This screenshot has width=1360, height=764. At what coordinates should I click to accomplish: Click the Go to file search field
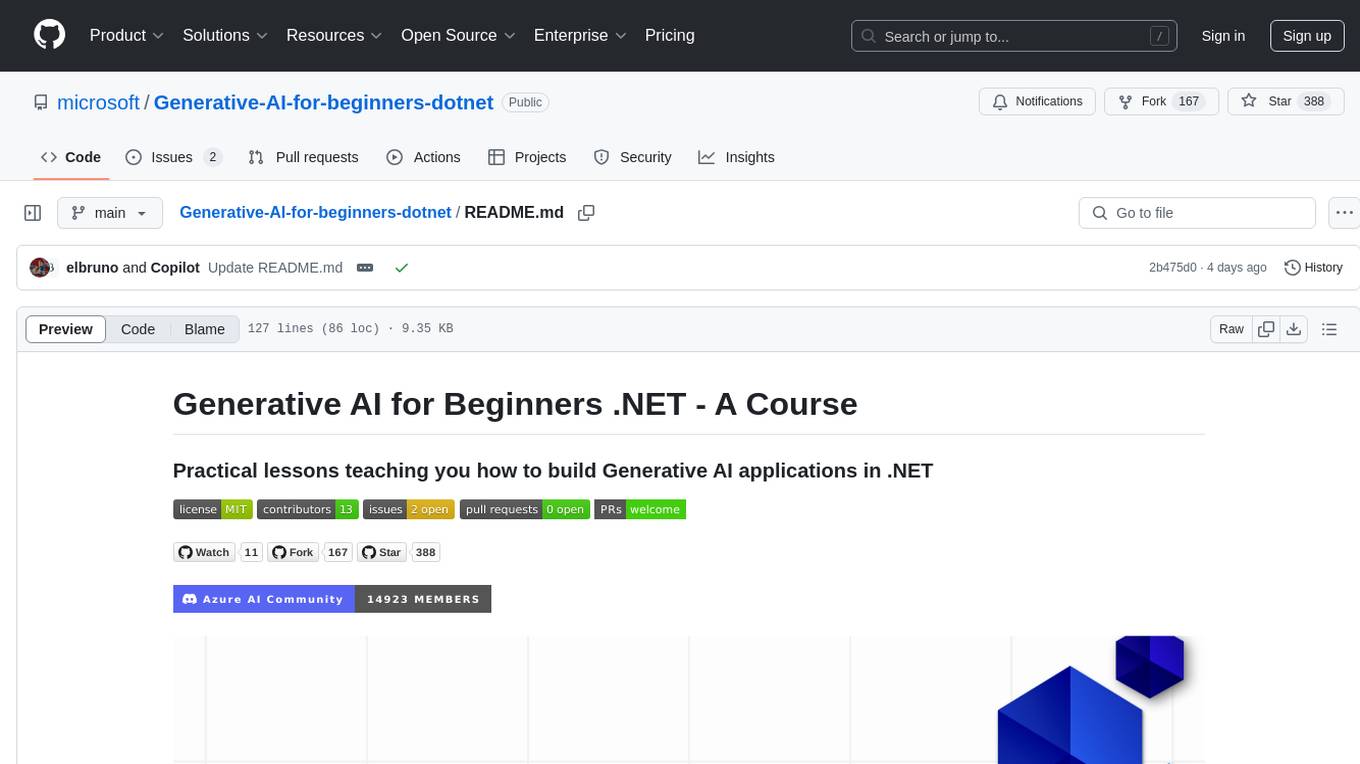point(1197,213)
